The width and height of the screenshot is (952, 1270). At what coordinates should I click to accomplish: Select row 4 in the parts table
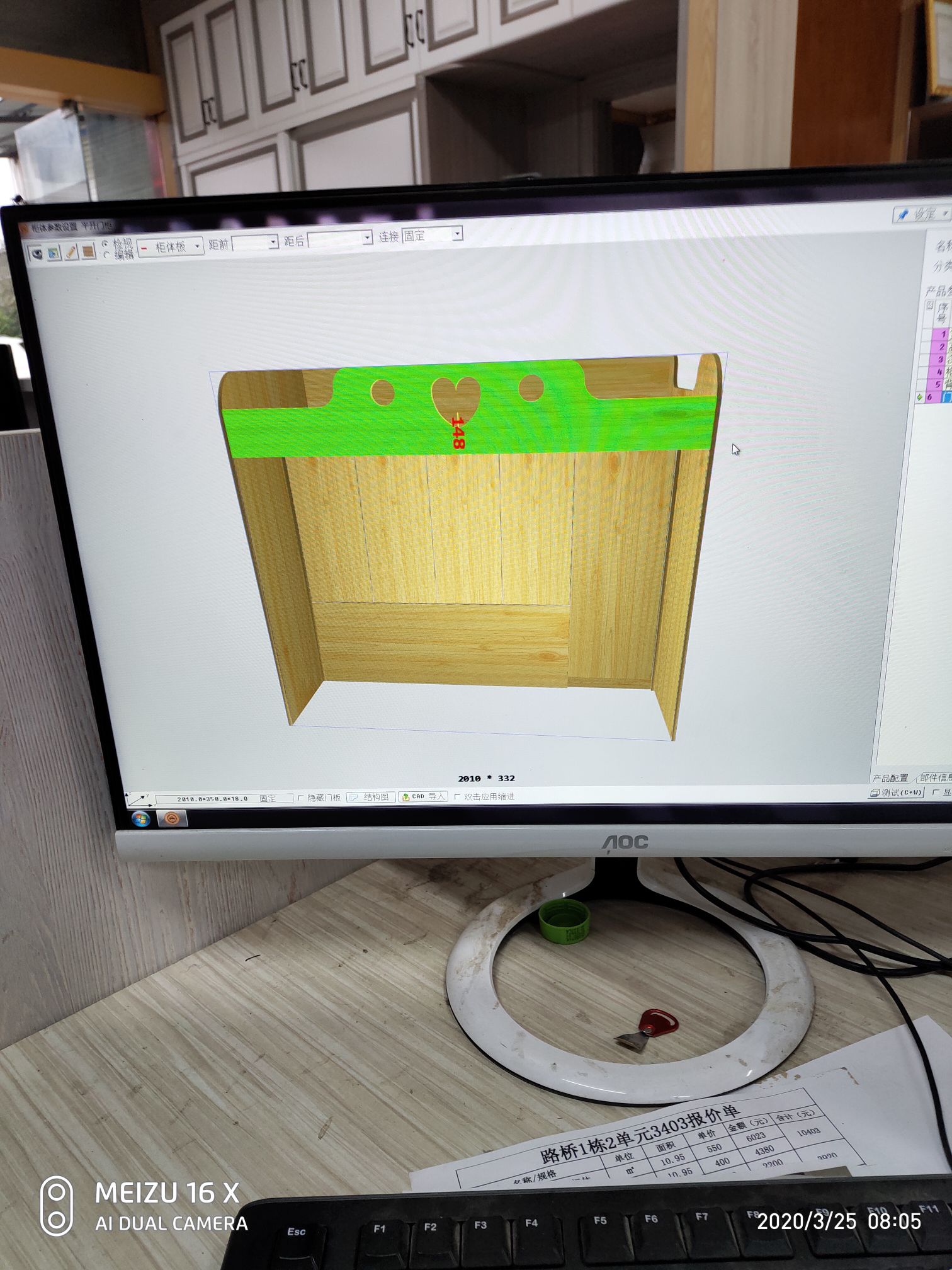(x=938, y=372)
